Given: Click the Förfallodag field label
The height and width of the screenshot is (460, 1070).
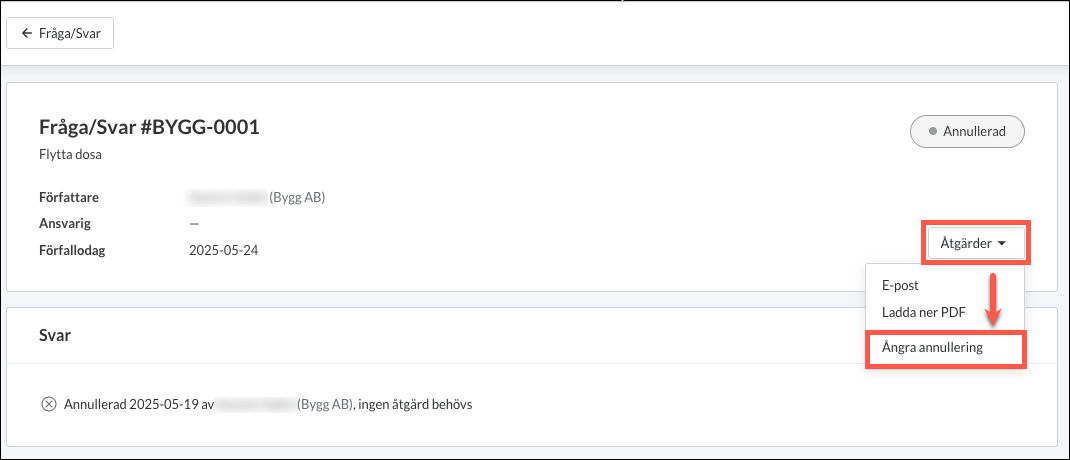Looking at the screenshot, I should (x=73, y=250).
